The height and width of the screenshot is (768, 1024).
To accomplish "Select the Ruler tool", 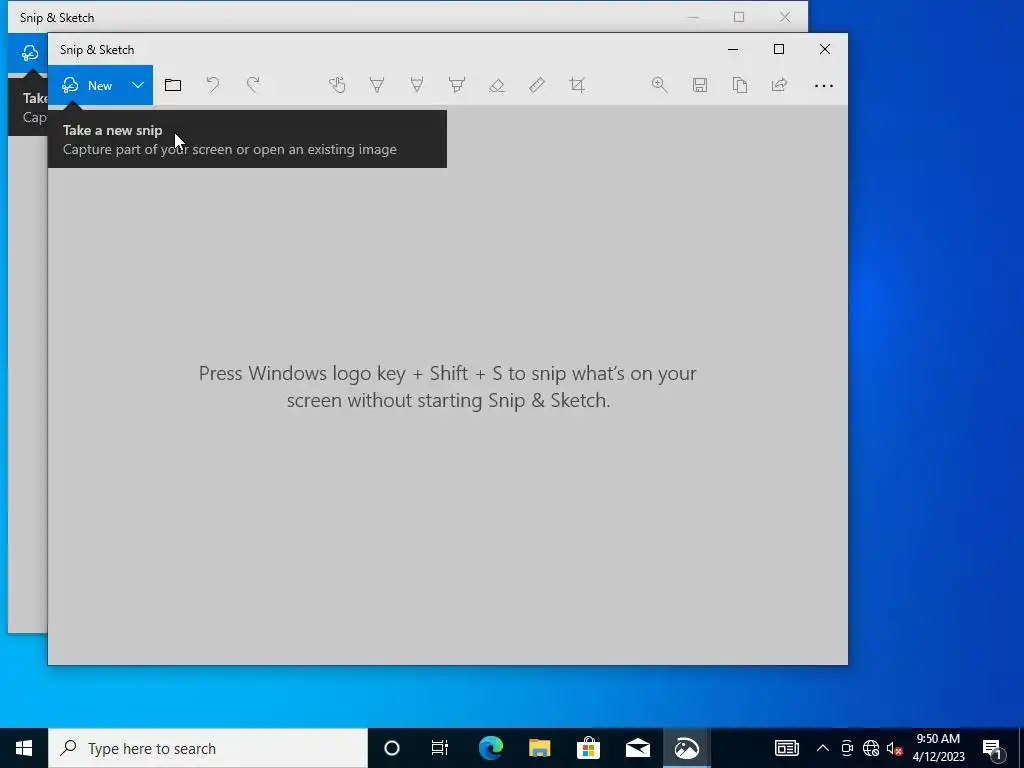I will (x=537, y=85).
